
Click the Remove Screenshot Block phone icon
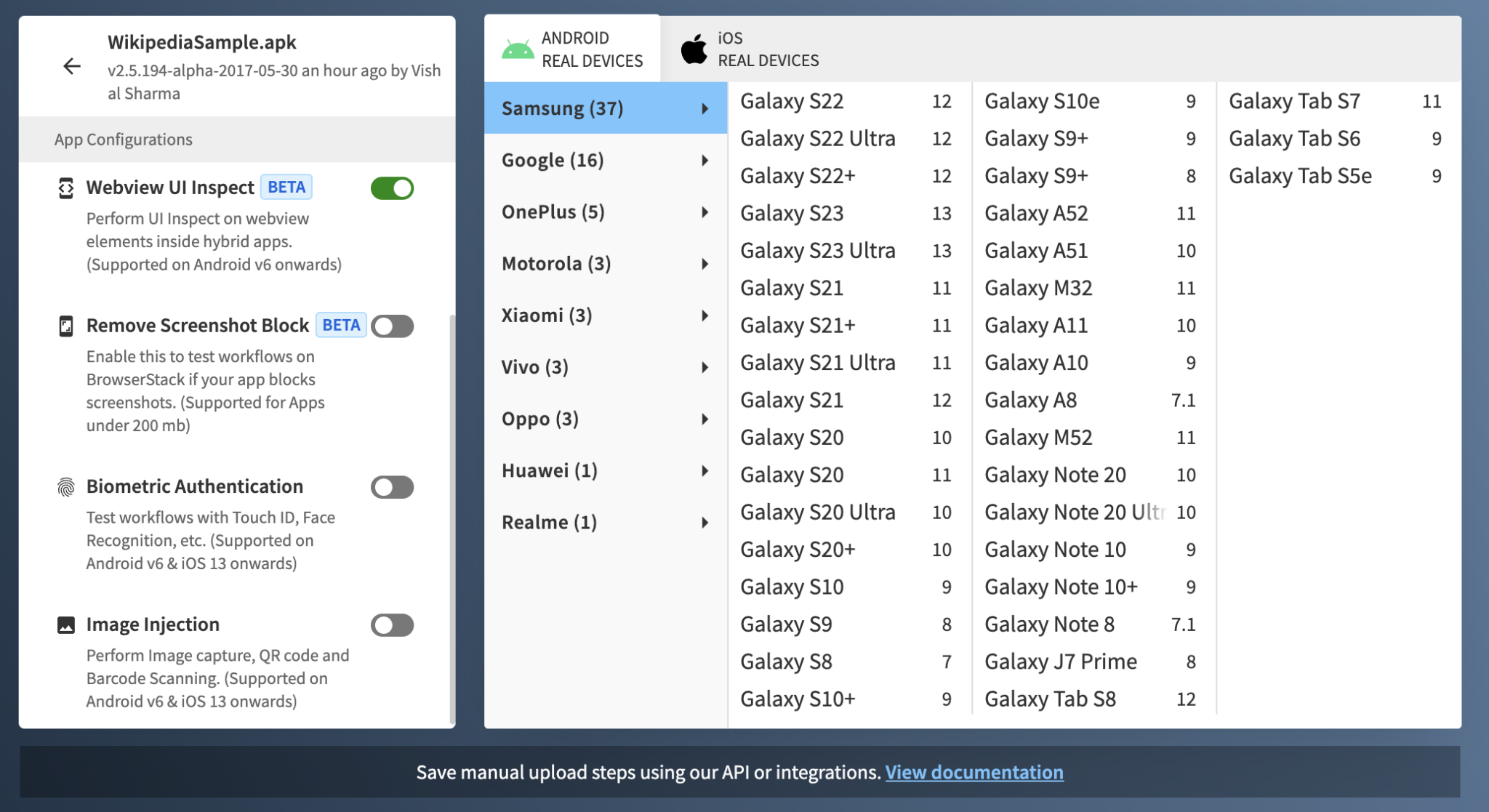(x=66, y=326)
